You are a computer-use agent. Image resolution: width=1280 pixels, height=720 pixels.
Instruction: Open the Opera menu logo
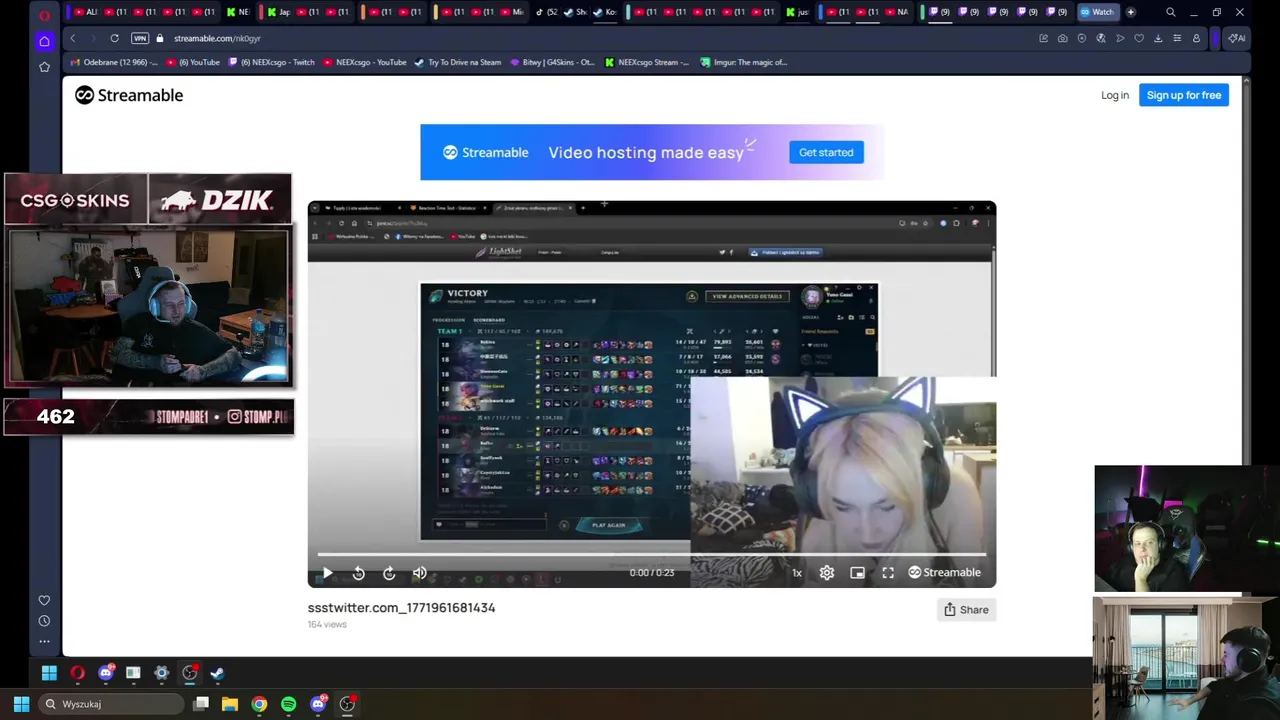[44, 14]
